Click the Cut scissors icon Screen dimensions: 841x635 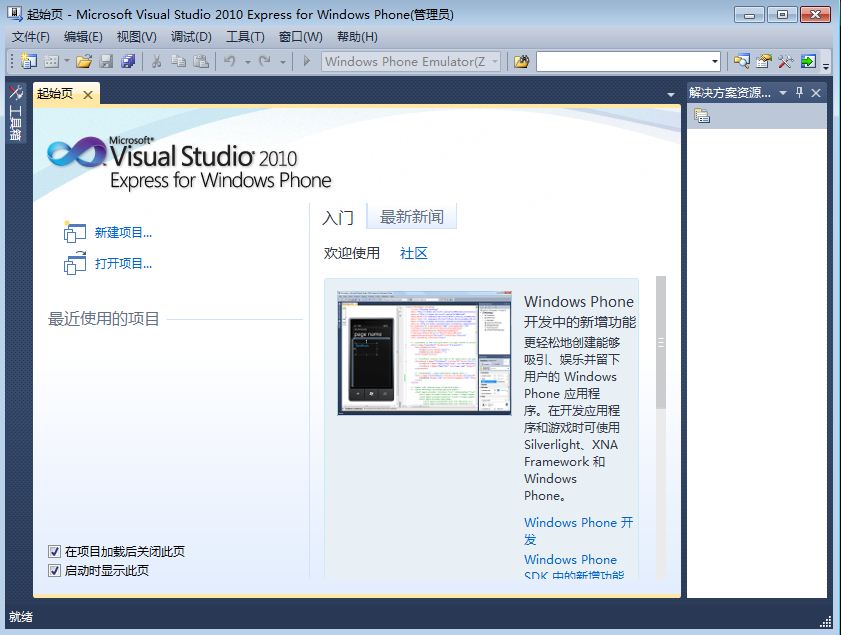156,62
